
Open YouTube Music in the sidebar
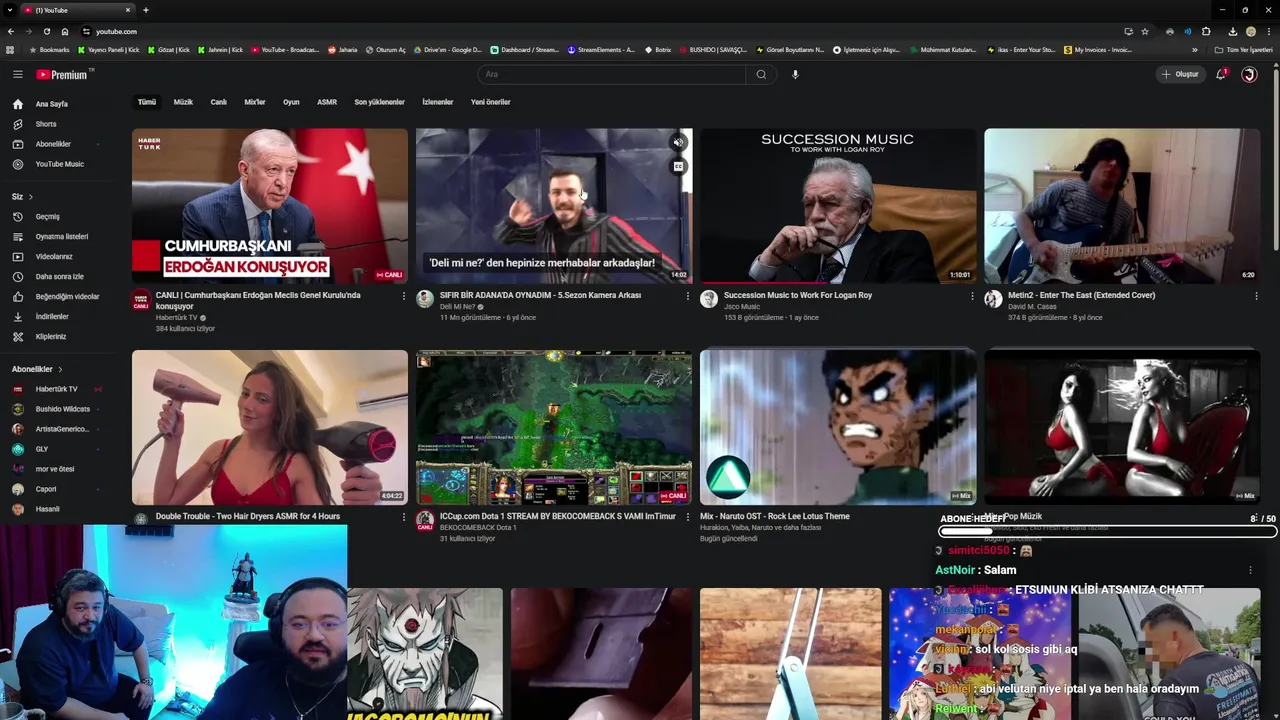(x=62, y=164)
